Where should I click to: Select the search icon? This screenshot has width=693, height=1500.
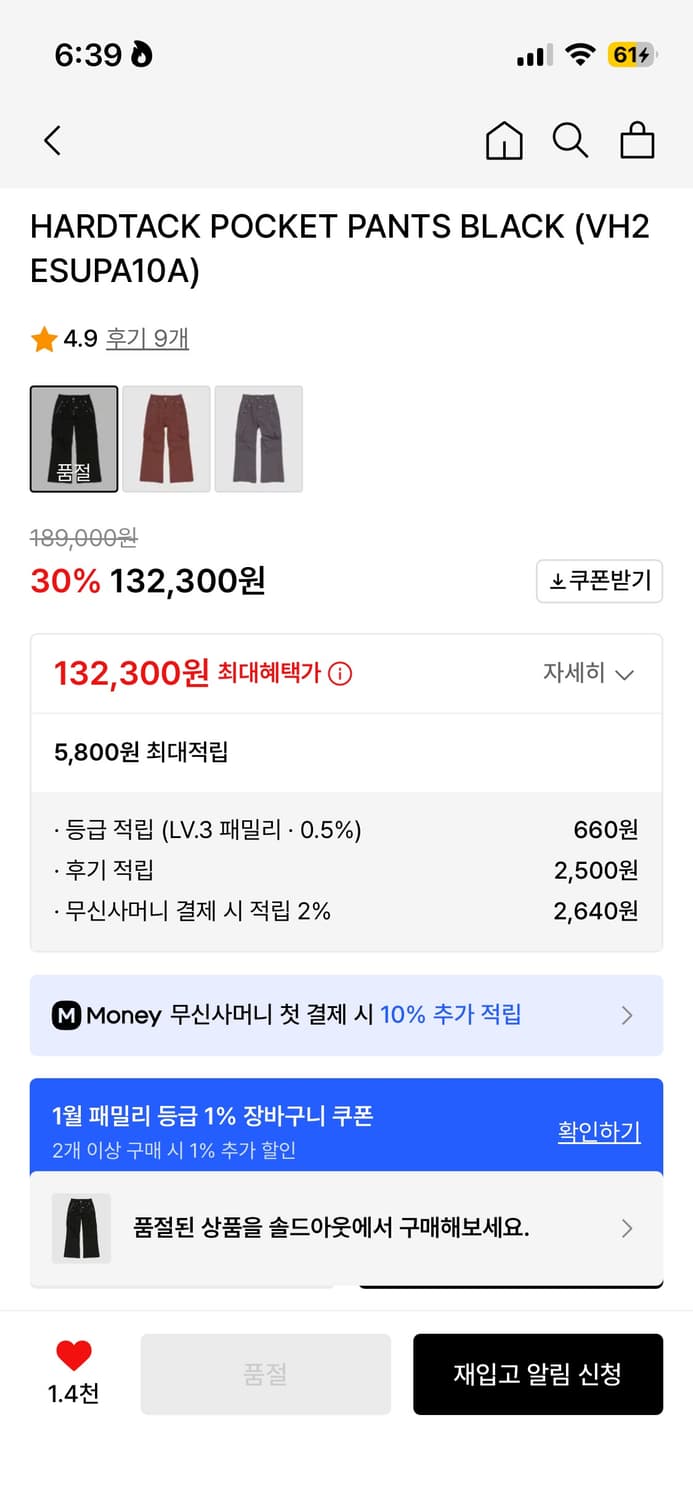point(570,140)
